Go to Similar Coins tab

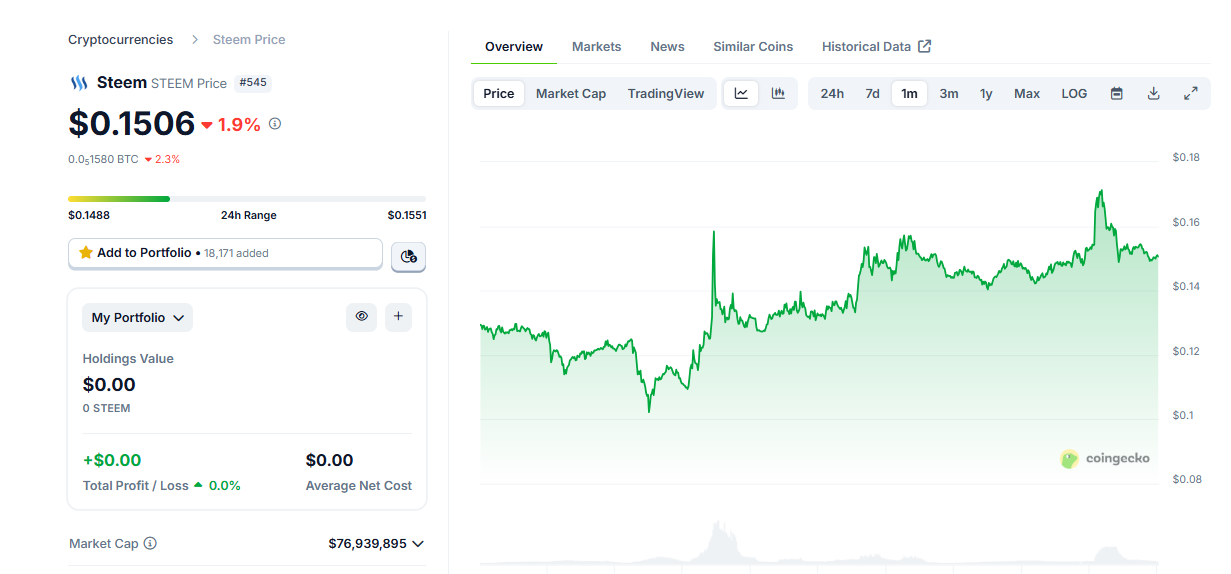(753, 46)
